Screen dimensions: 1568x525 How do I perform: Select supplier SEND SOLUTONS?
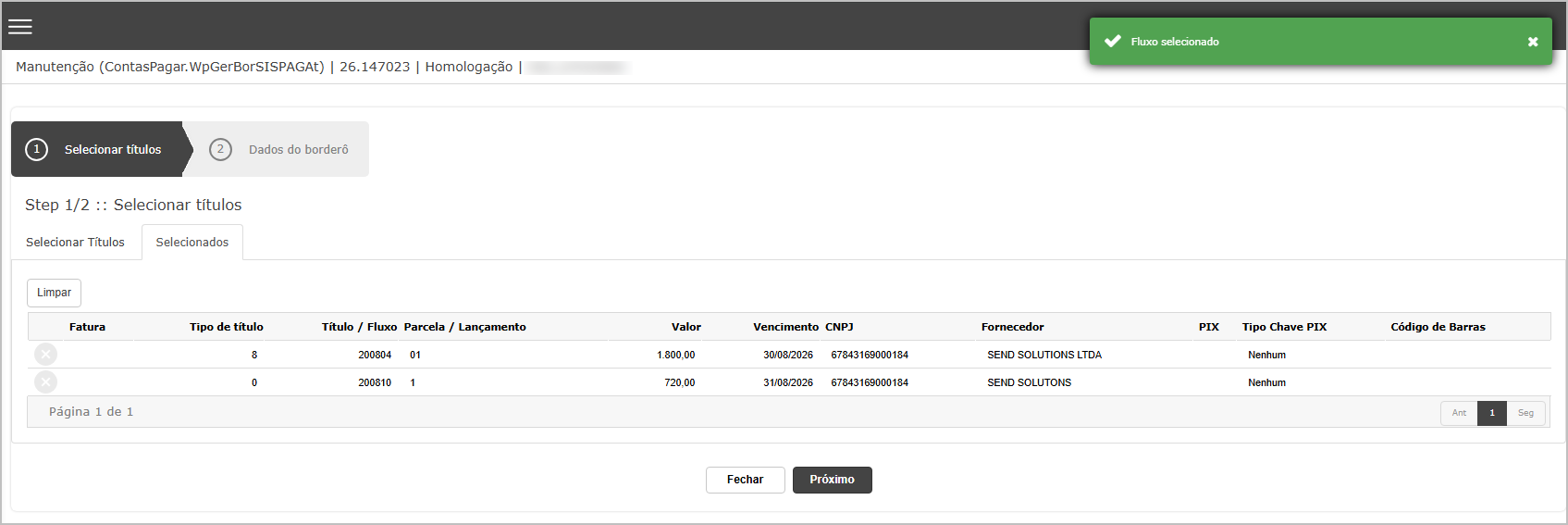(x=1029, y=382)
